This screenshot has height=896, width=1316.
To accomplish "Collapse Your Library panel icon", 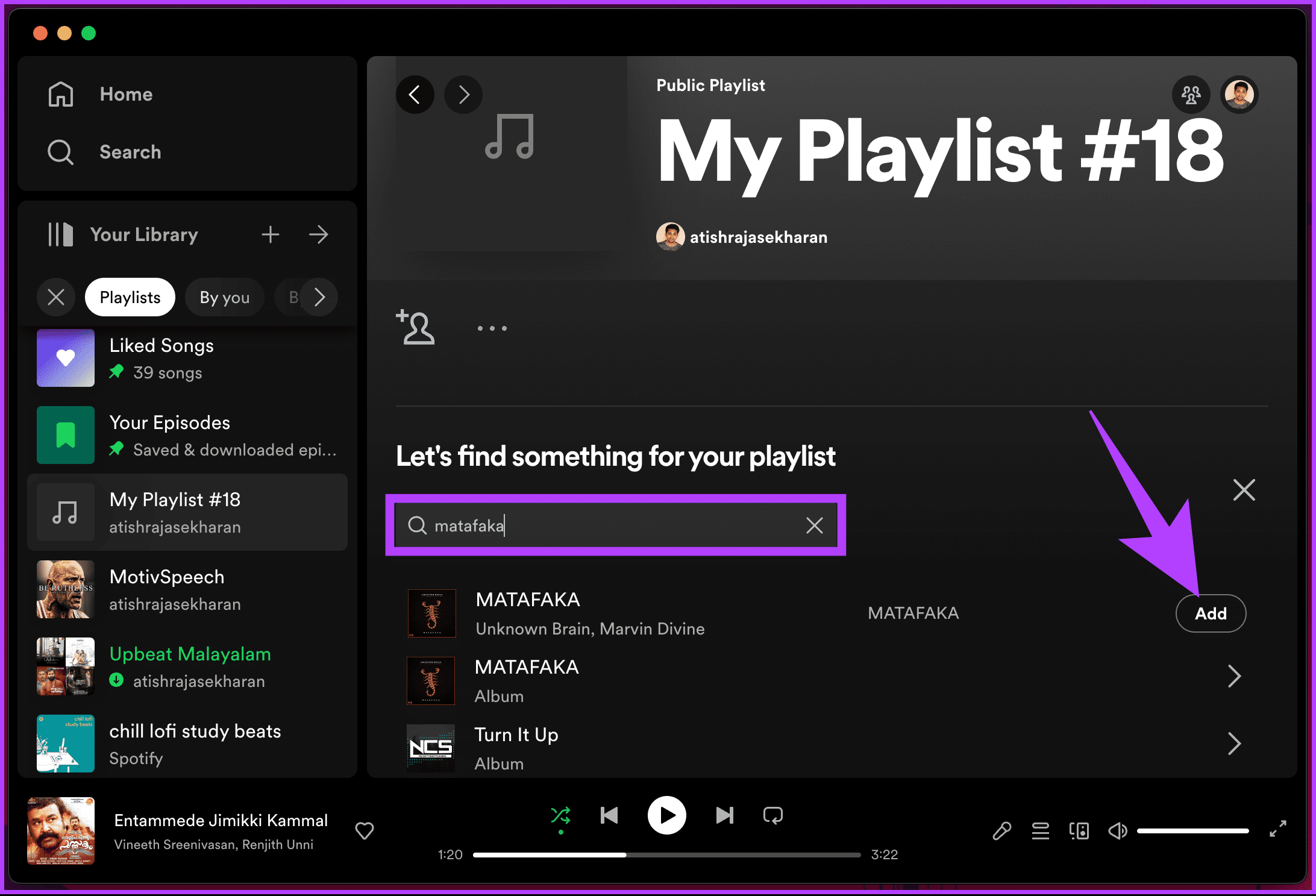I will [x=61, y=234].
